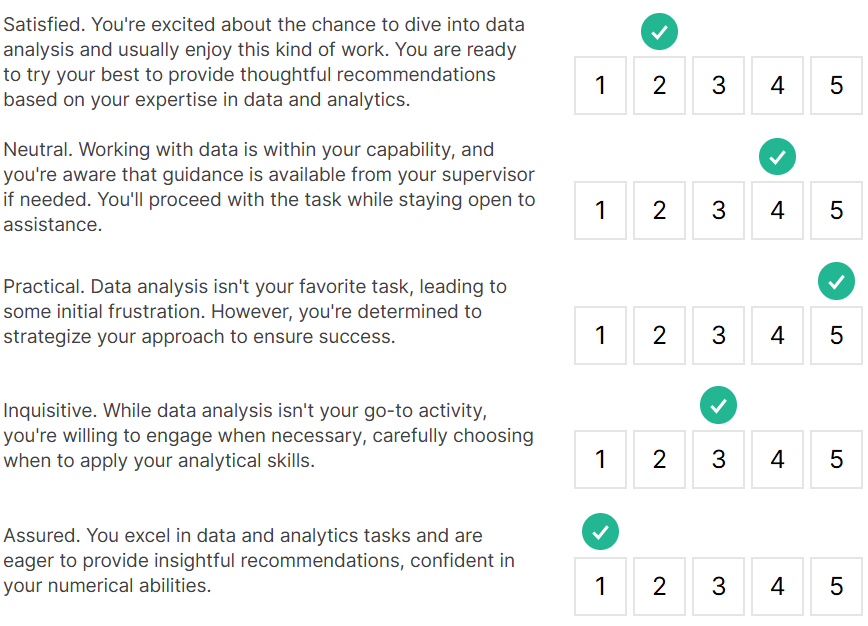Image resolution: width=868 pixels, height=626 pixels.
Task: Choose rating 4 for Practical statement
Action: (778, 336)
